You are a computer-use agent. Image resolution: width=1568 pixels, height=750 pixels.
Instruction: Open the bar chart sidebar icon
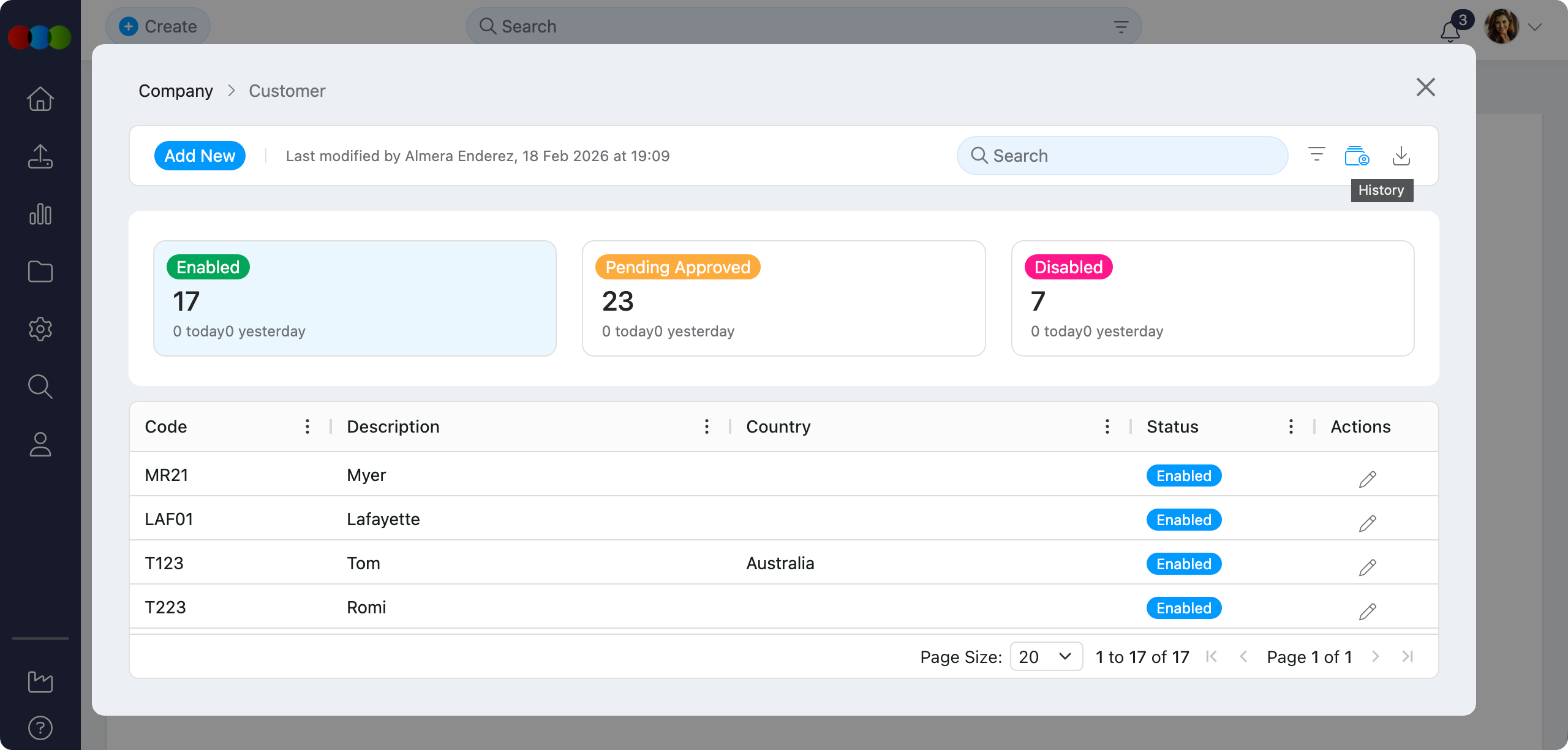click(40, 214)
